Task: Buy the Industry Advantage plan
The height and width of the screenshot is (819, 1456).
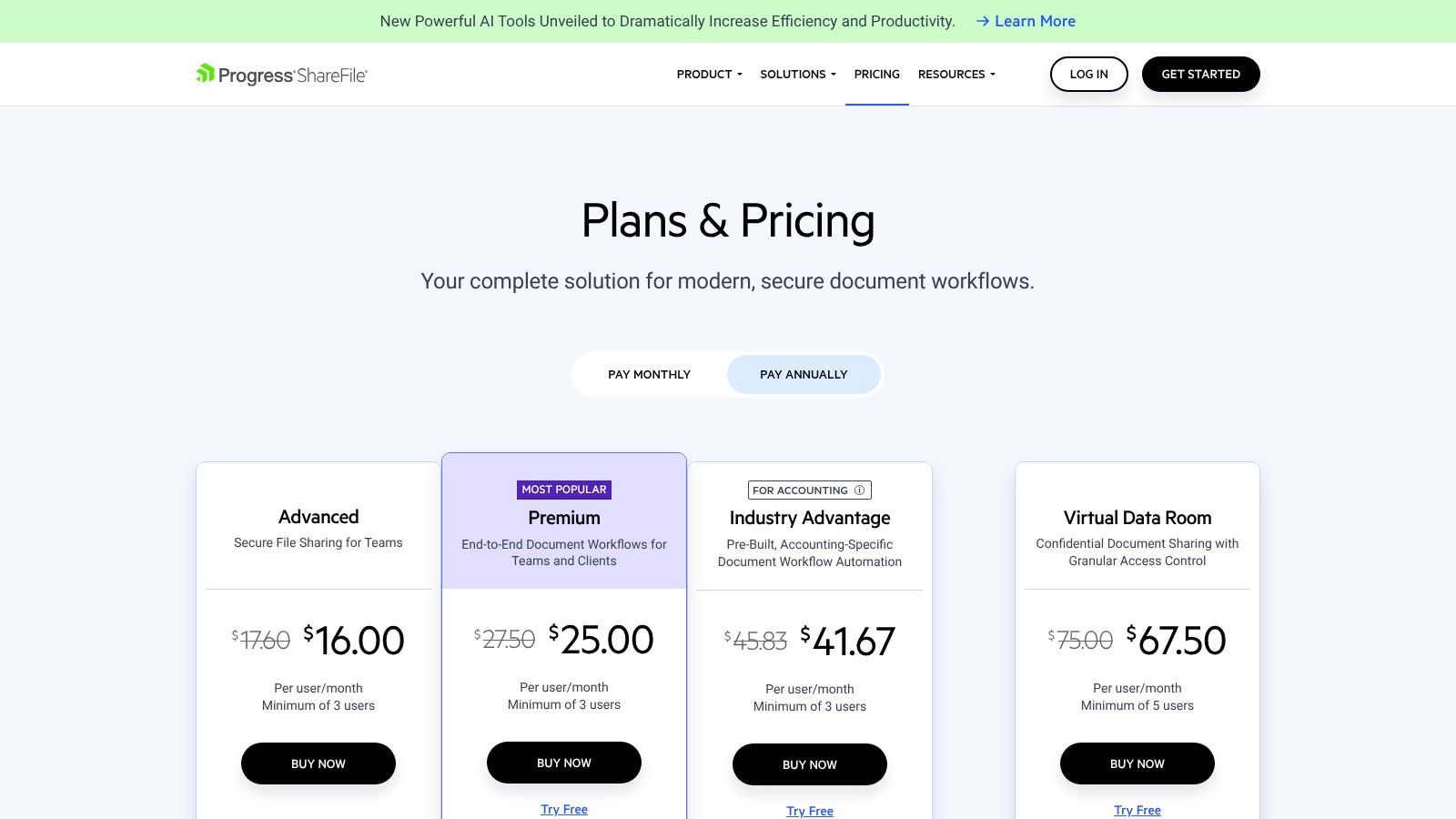Action: (810, 764)
